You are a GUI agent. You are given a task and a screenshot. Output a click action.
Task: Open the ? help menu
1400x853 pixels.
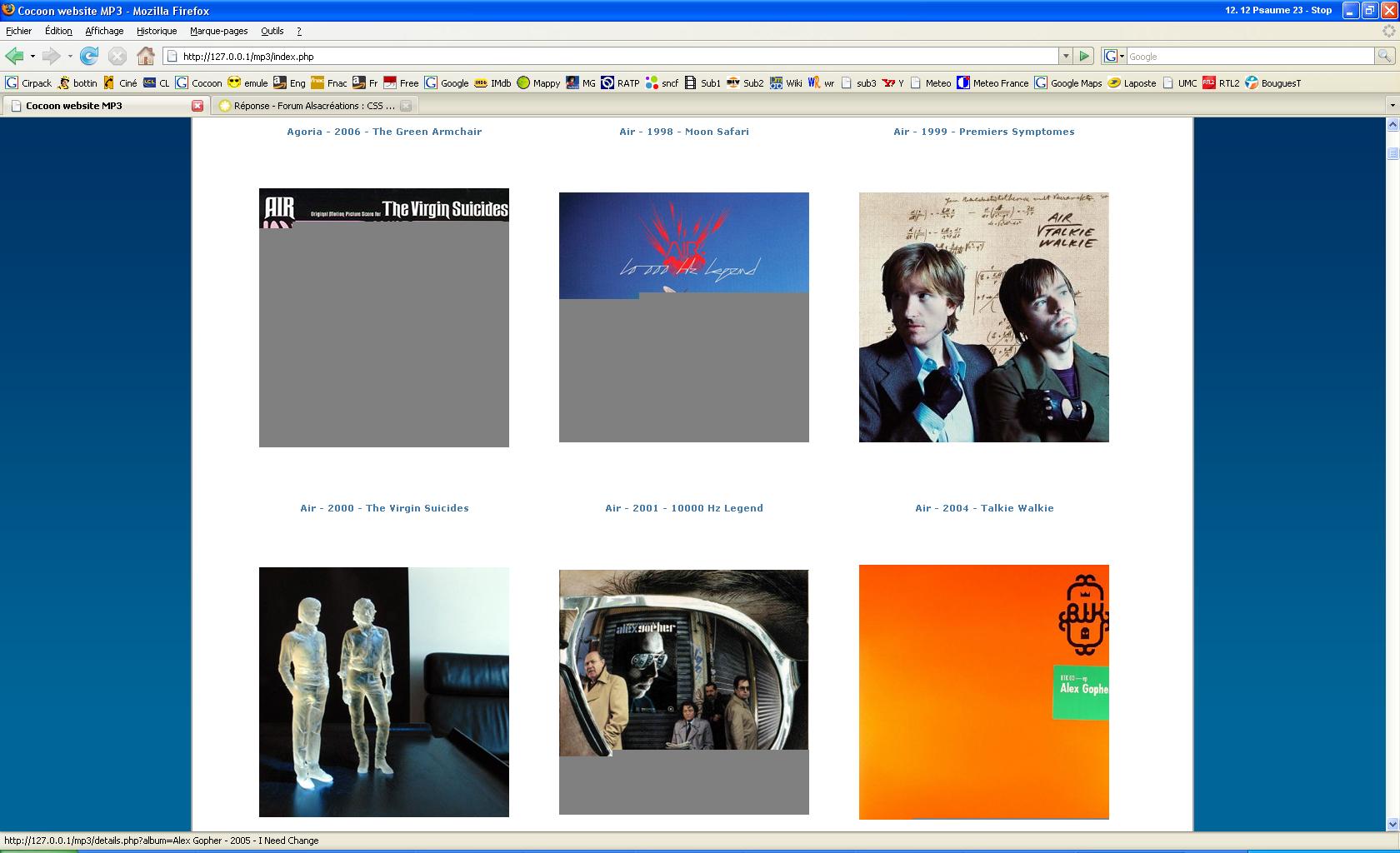pyautogui.click(x=299, y=31)
